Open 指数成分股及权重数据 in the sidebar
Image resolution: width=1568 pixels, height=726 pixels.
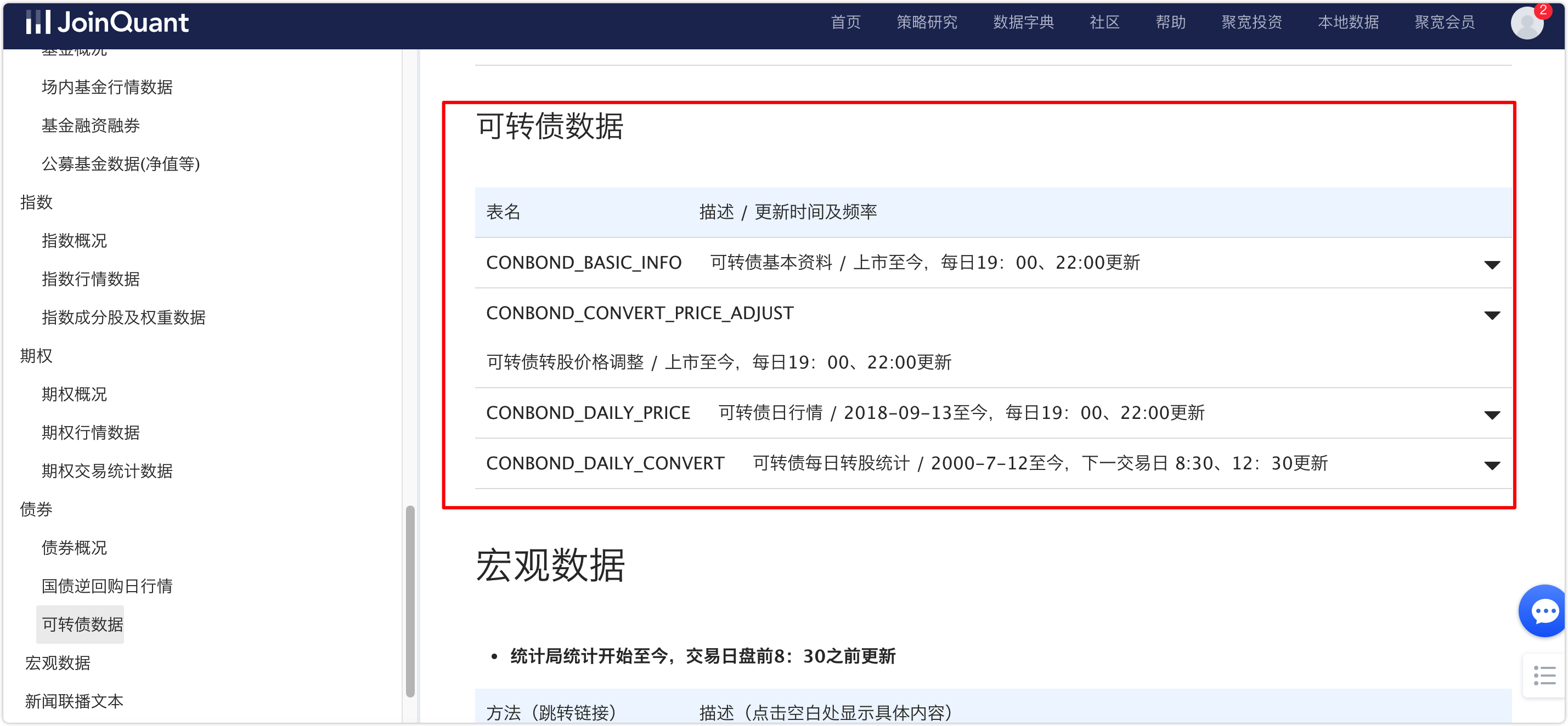pos(123,317)
